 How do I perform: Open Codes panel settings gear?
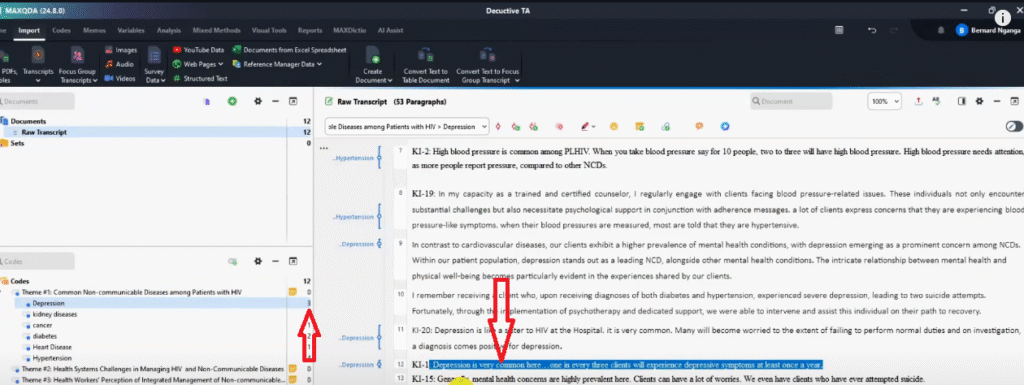point(258,261)
